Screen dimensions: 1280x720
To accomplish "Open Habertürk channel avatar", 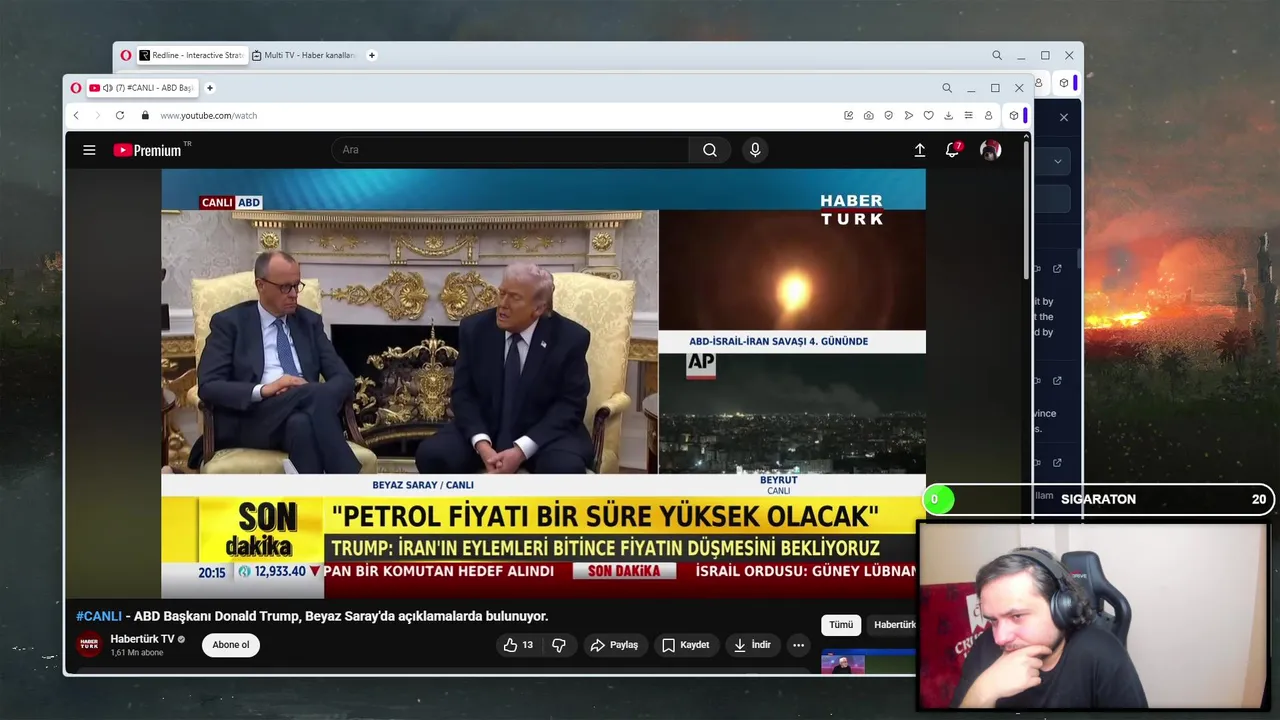I will [89, 645].
